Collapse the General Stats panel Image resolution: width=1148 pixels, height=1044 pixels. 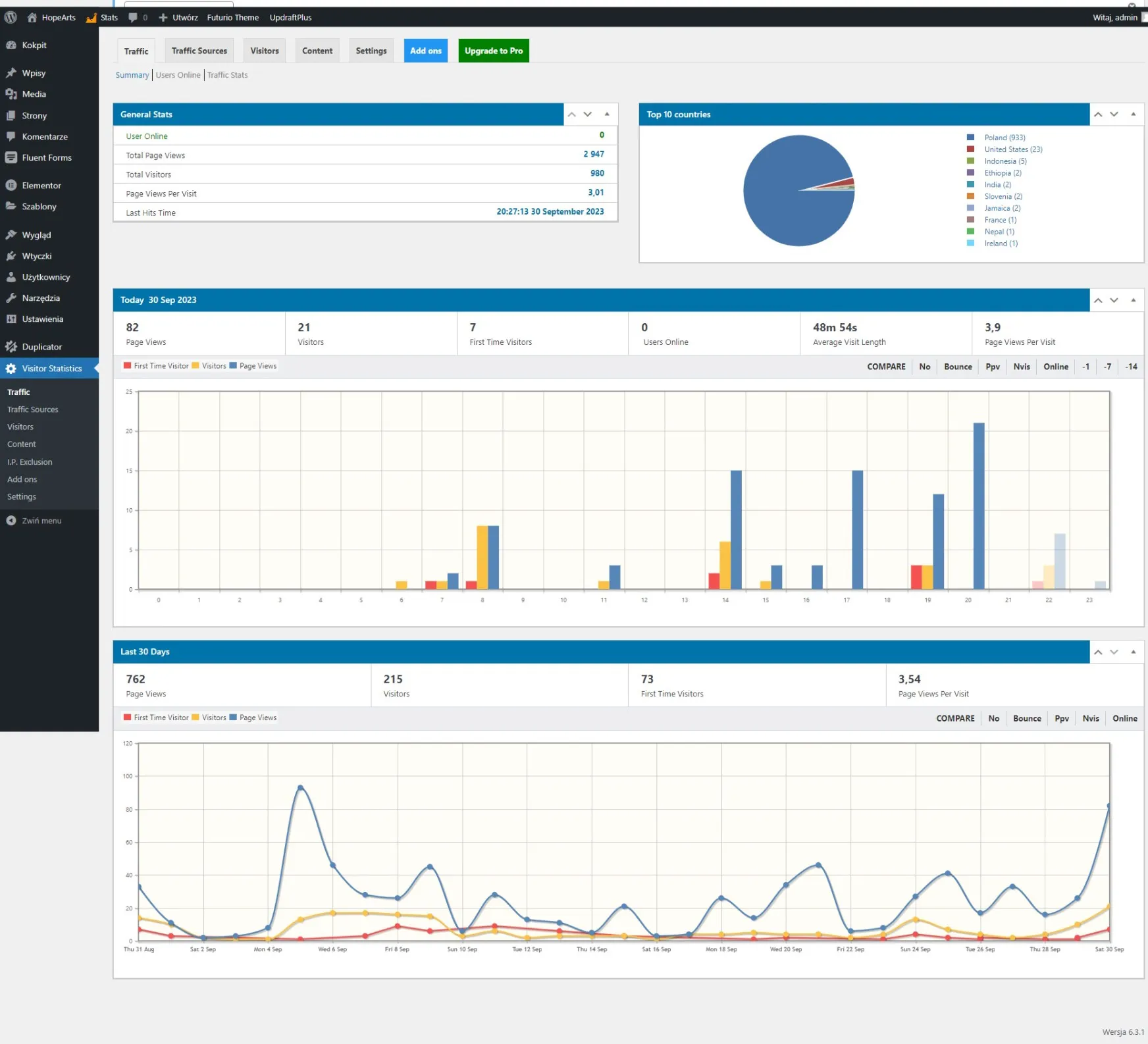(x=606, y=115)
